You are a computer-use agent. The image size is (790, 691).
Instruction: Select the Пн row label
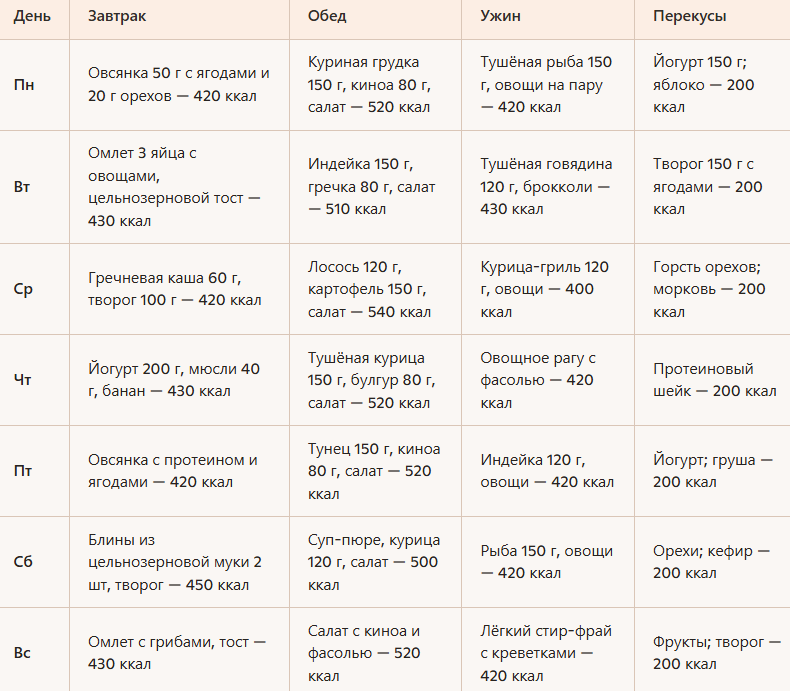tap(34, 85)
